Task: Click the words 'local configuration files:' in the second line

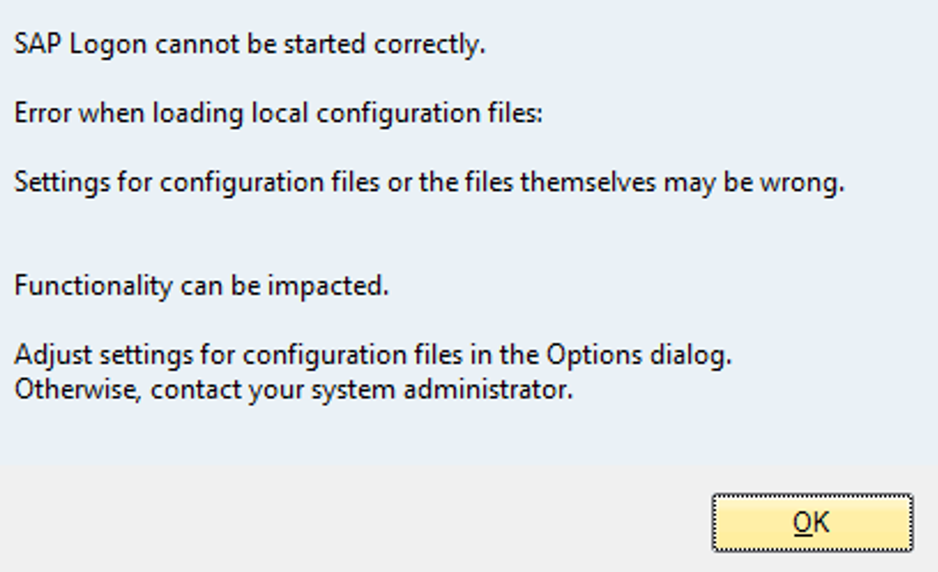Action: coord(397,113)
